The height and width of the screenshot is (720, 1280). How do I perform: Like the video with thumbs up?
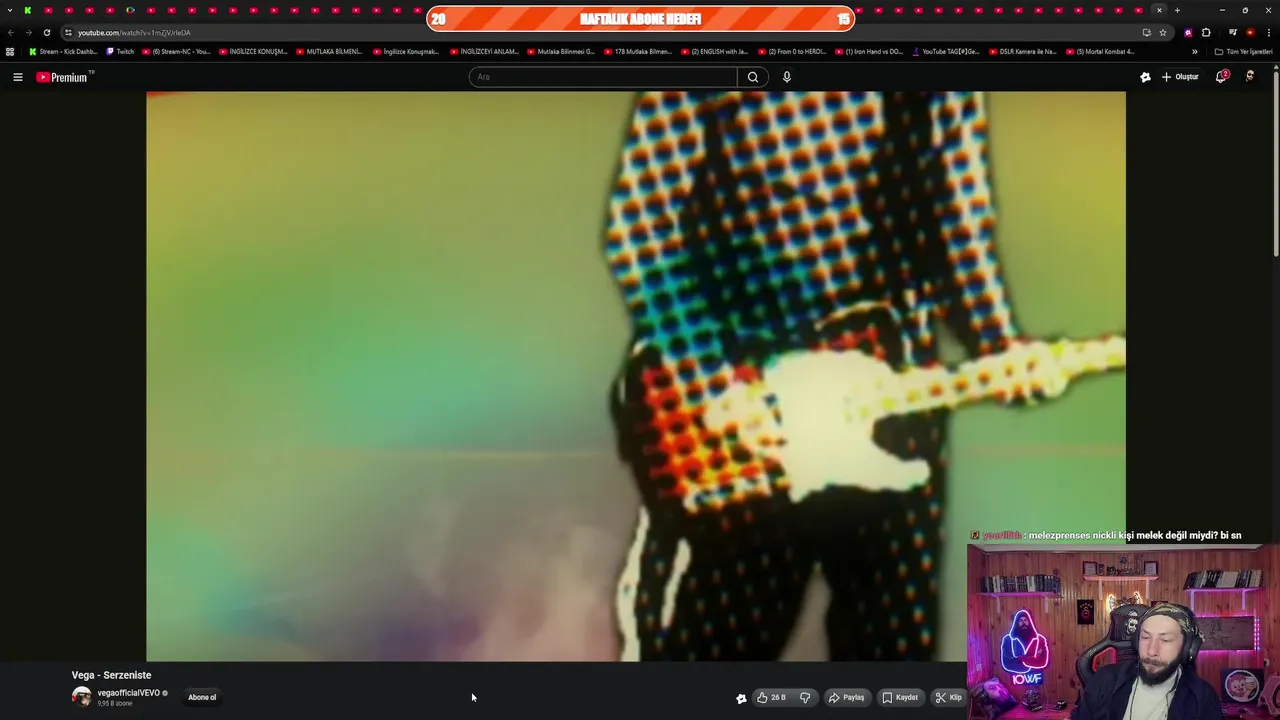click(x=771, y=697)
